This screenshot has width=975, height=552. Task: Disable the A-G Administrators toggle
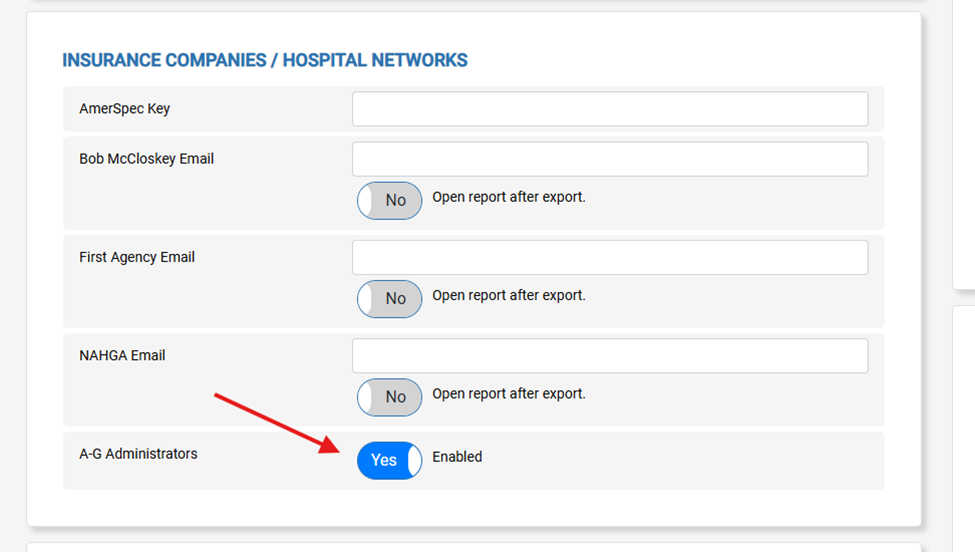(389, 460)
